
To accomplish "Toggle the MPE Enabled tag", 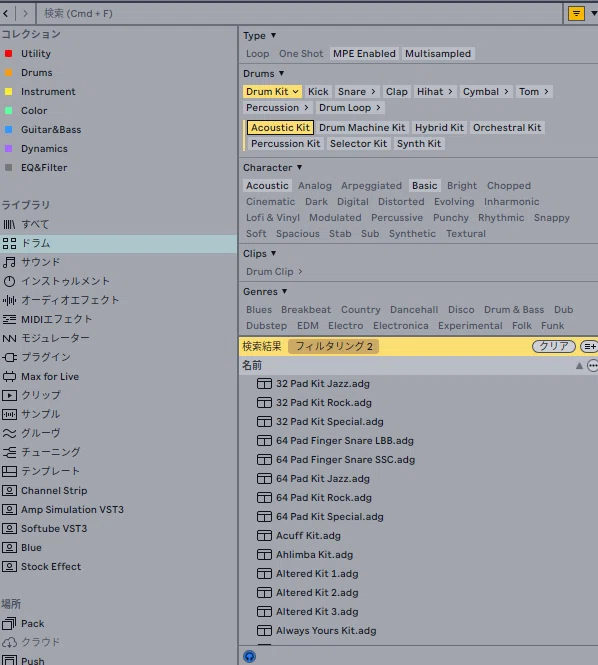I will [364, 54].
